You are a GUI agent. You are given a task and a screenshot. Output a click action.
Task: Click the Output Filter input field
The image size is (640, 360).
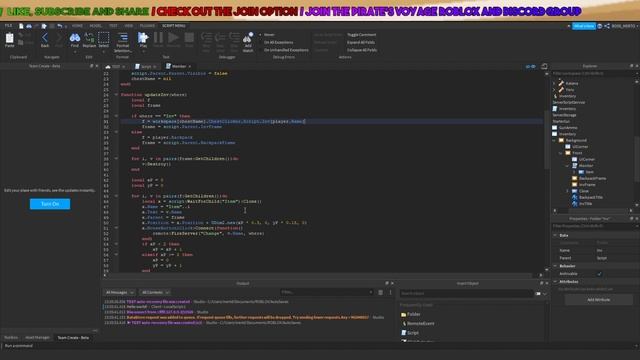pos(327,292)
